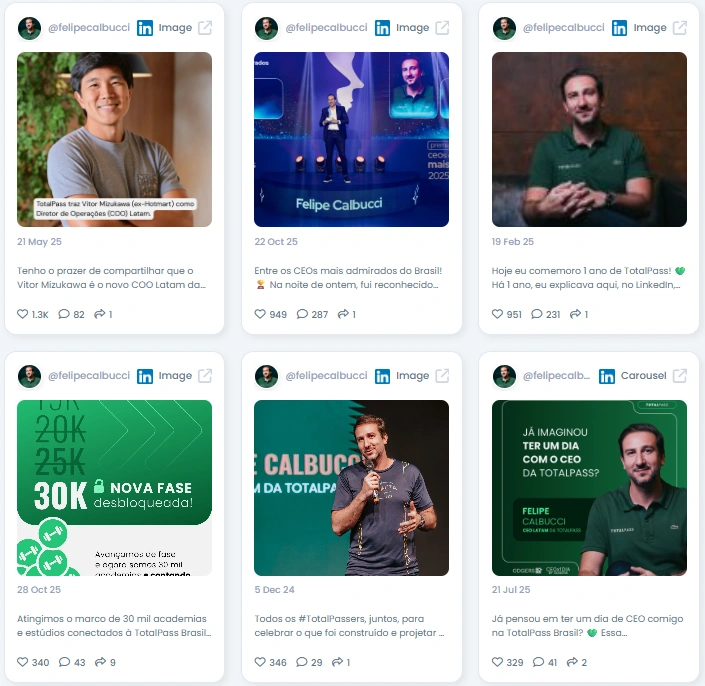Click LinkedIn icon on 28 Oct 25 post
Screen dimensions: 705x686
point(145,376)
